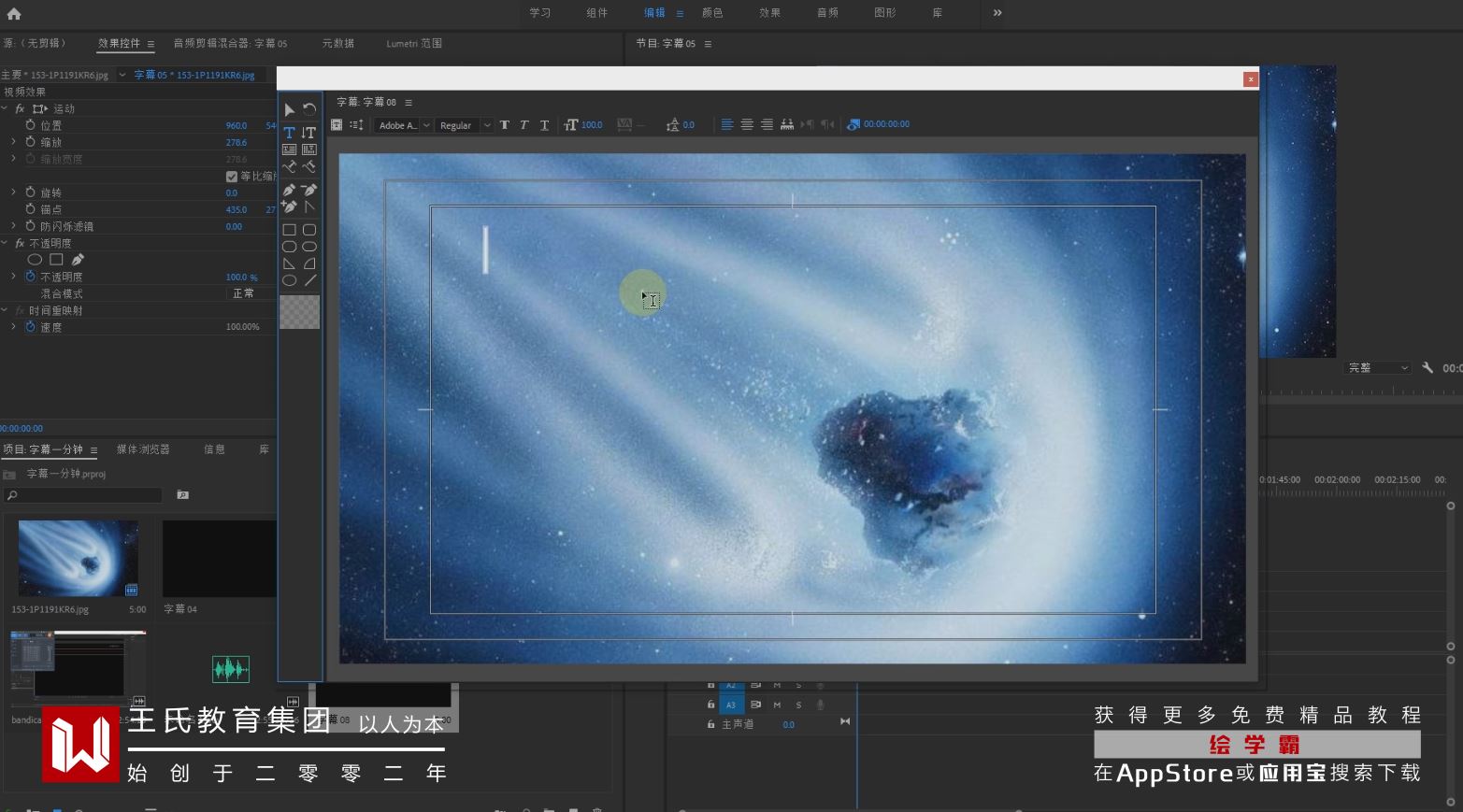Select the Rounded Rectangle tool
This screenshot has height=812, width=1463.
point(309,247)
